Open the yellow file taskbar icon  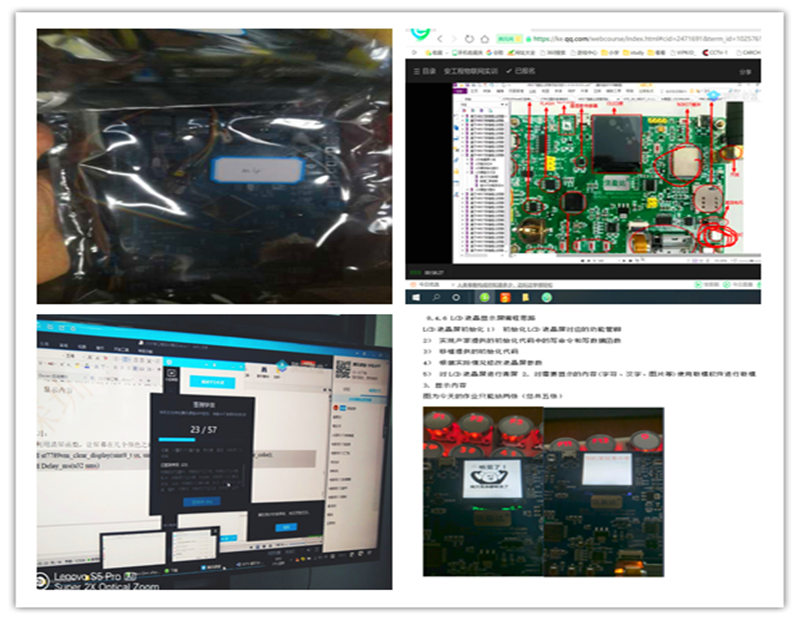coord(526,297)
